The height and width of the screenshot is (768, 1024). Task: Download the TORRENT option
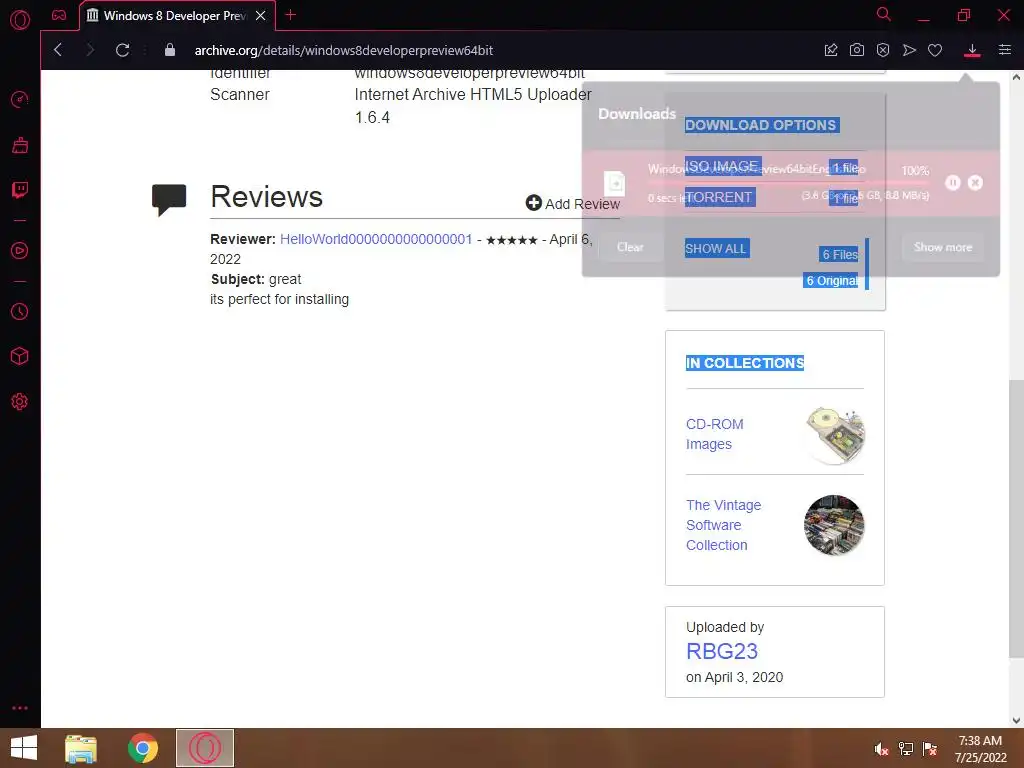720,197
